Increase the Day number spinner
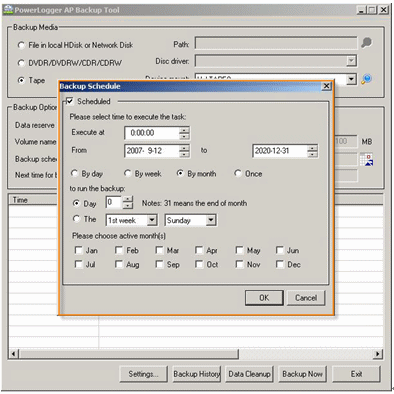Image resolution: width=394 pixels, height=394 pixels. 128,199
